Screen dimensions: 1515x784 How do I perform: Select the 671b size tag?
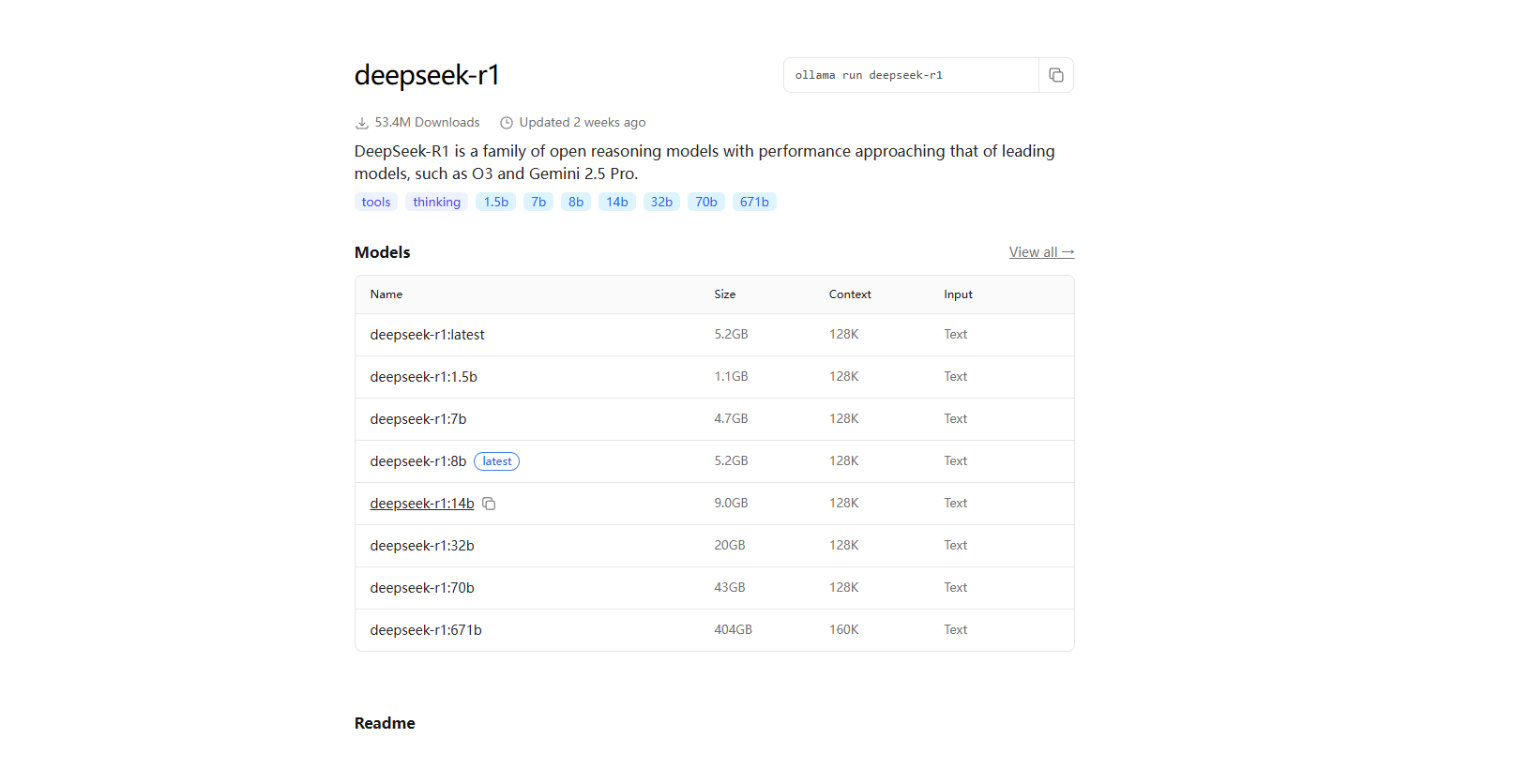point(754,202)
